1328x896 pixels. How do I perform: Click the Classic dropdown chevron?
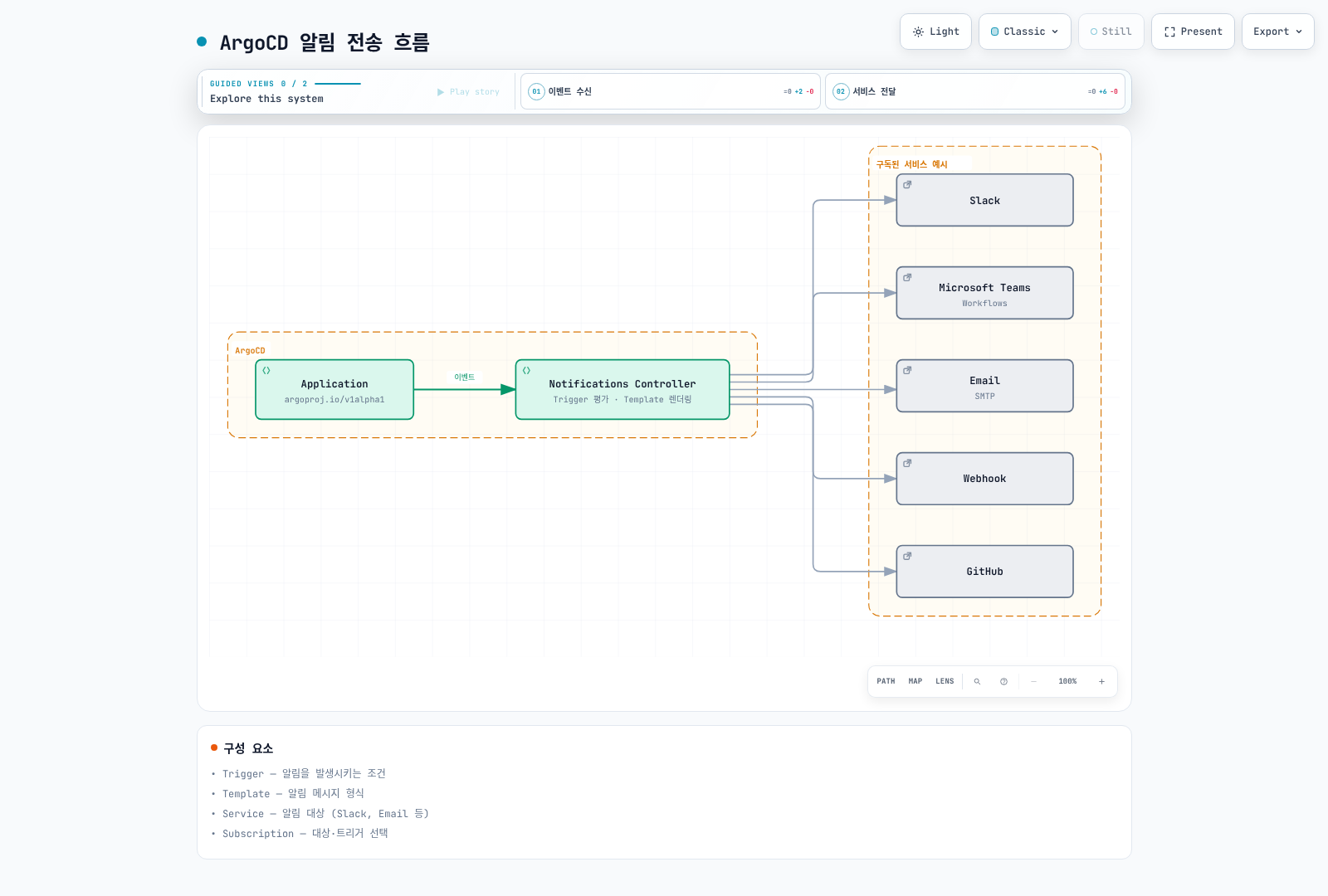(x=1055, y=32)
